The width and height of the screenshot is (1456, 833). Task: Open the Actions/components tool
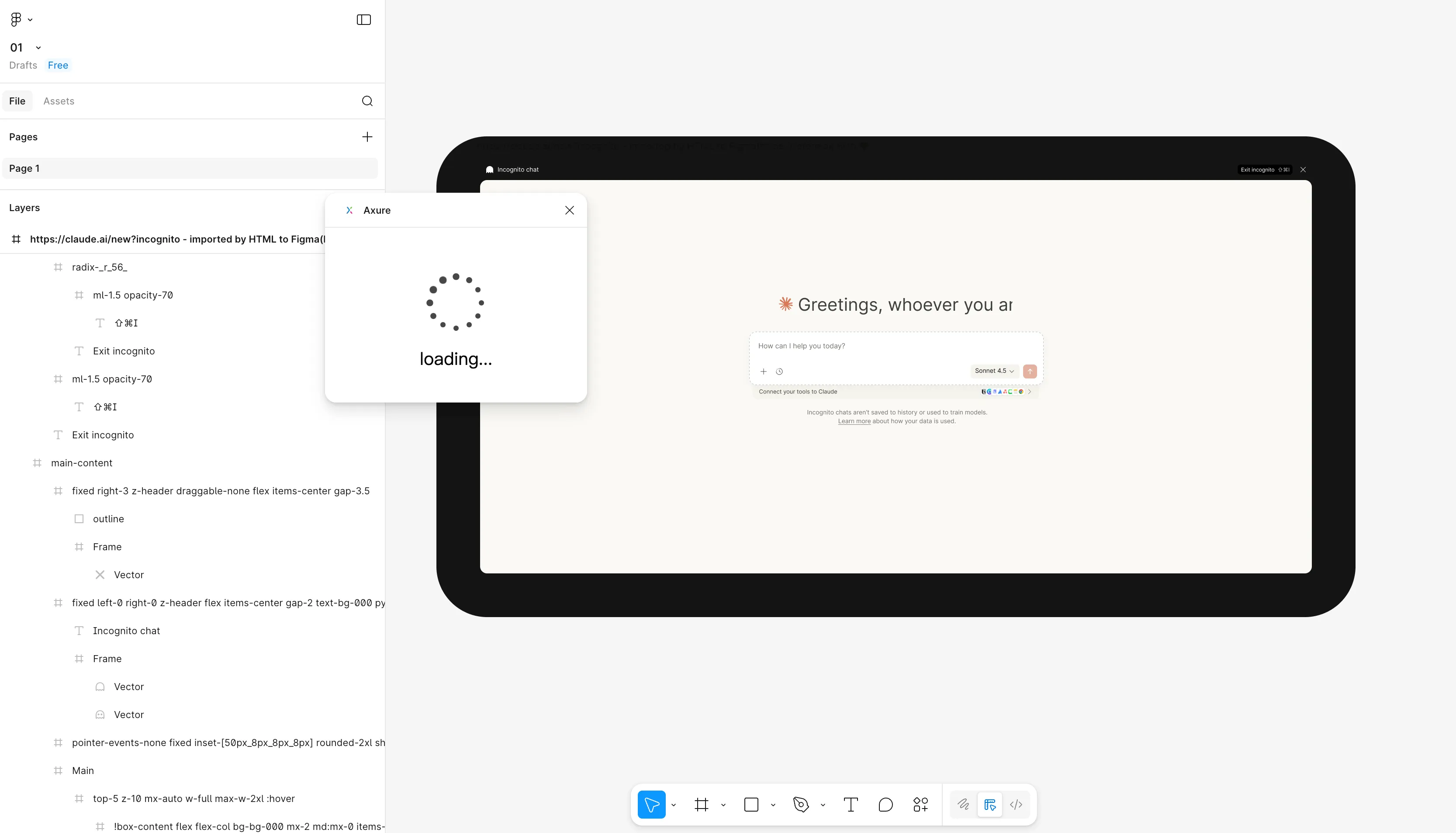pyautogui.click(x=920, y=805)
